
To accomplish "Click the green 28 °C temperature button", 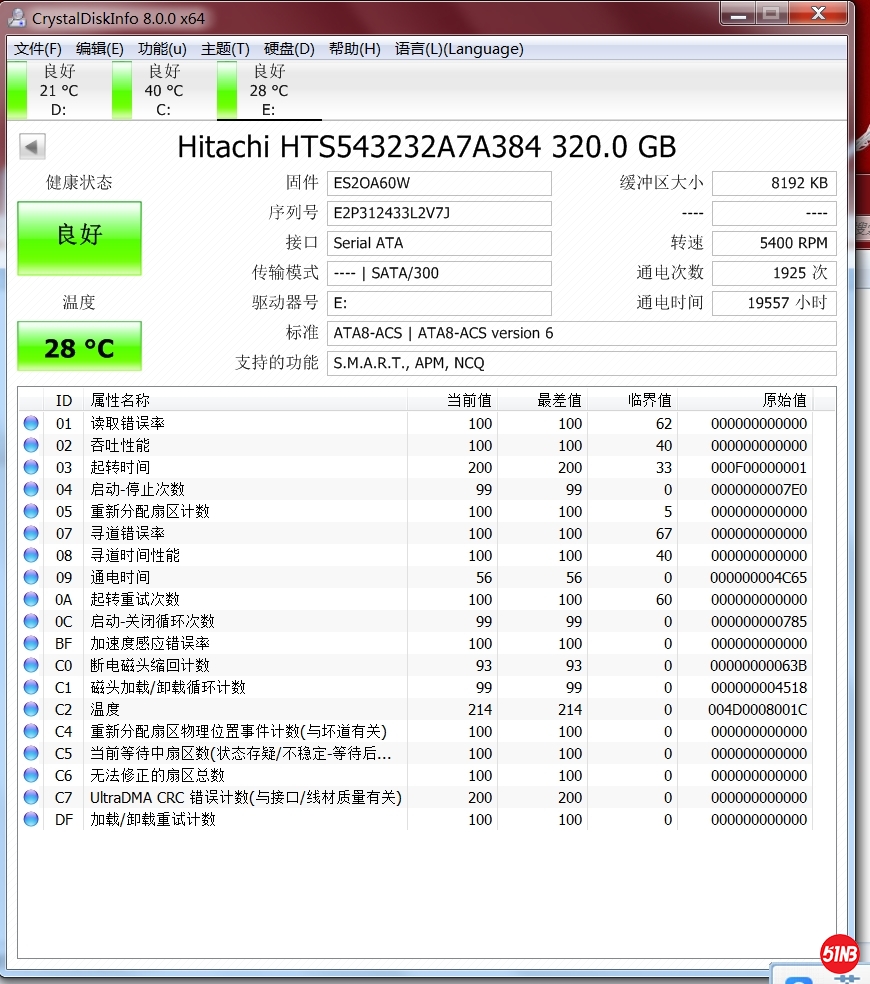I will [x=79, y=347].
